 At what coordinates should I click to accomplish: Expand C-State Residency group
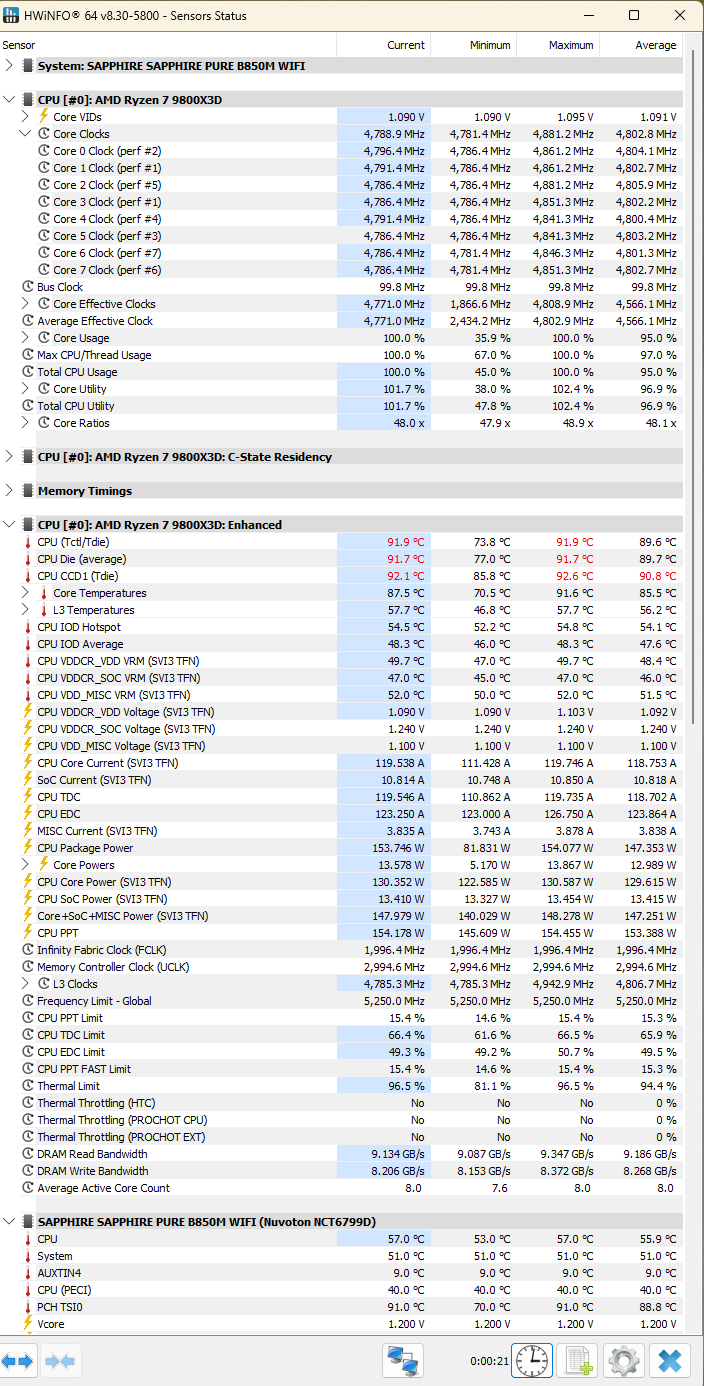[9, 457]
